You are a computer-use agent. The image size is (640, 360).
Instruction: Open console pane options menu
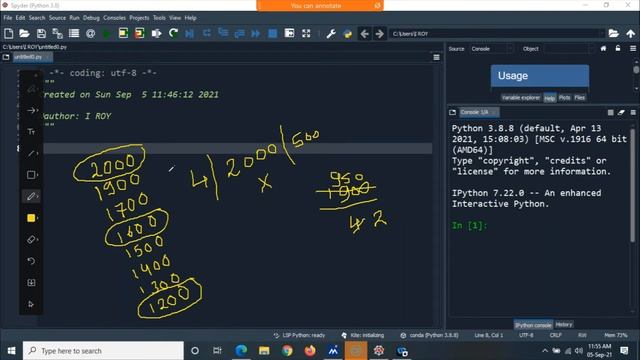pyautogui.click(x=633, y=112)
